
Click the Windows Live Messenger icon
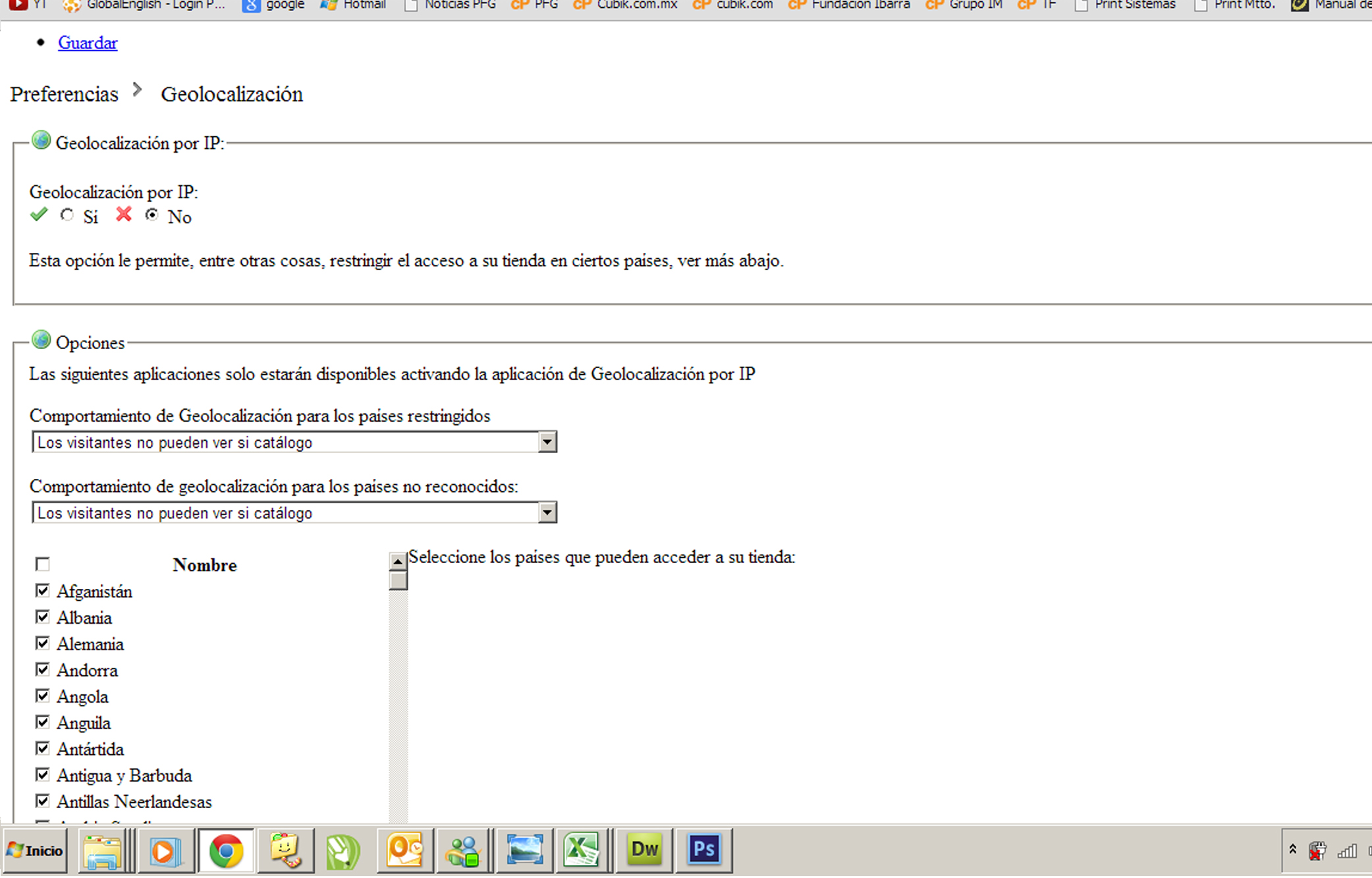click(x=463, y=851)
